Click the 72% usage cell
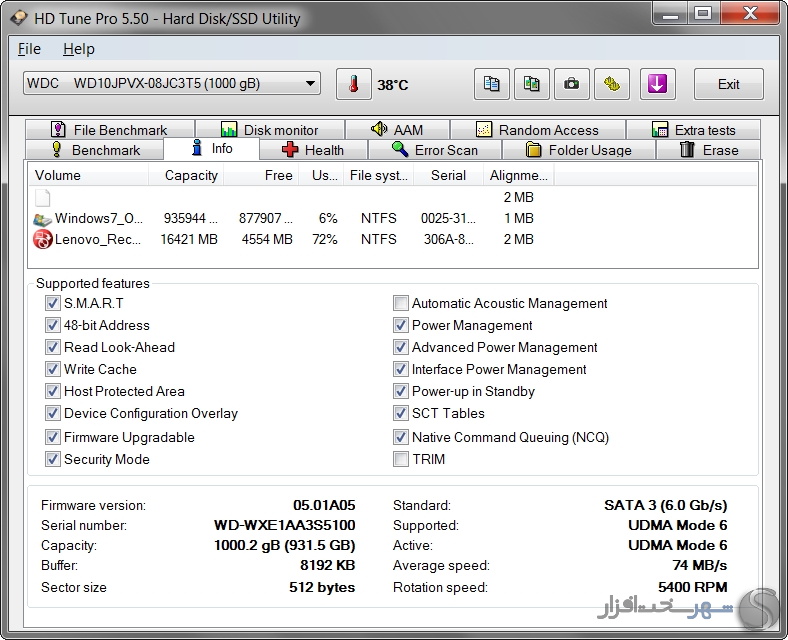Image resolution: width=788 pixels, height=640 pixels. click(325, 240)
